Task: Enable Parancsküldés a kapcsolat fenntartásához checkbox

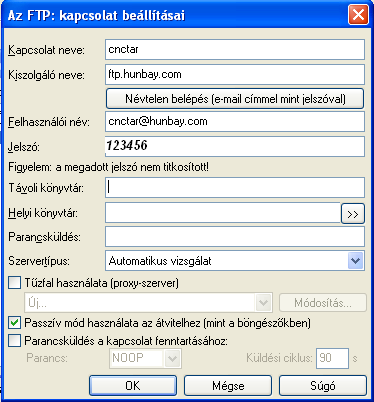Action: [x=14, y=341]
